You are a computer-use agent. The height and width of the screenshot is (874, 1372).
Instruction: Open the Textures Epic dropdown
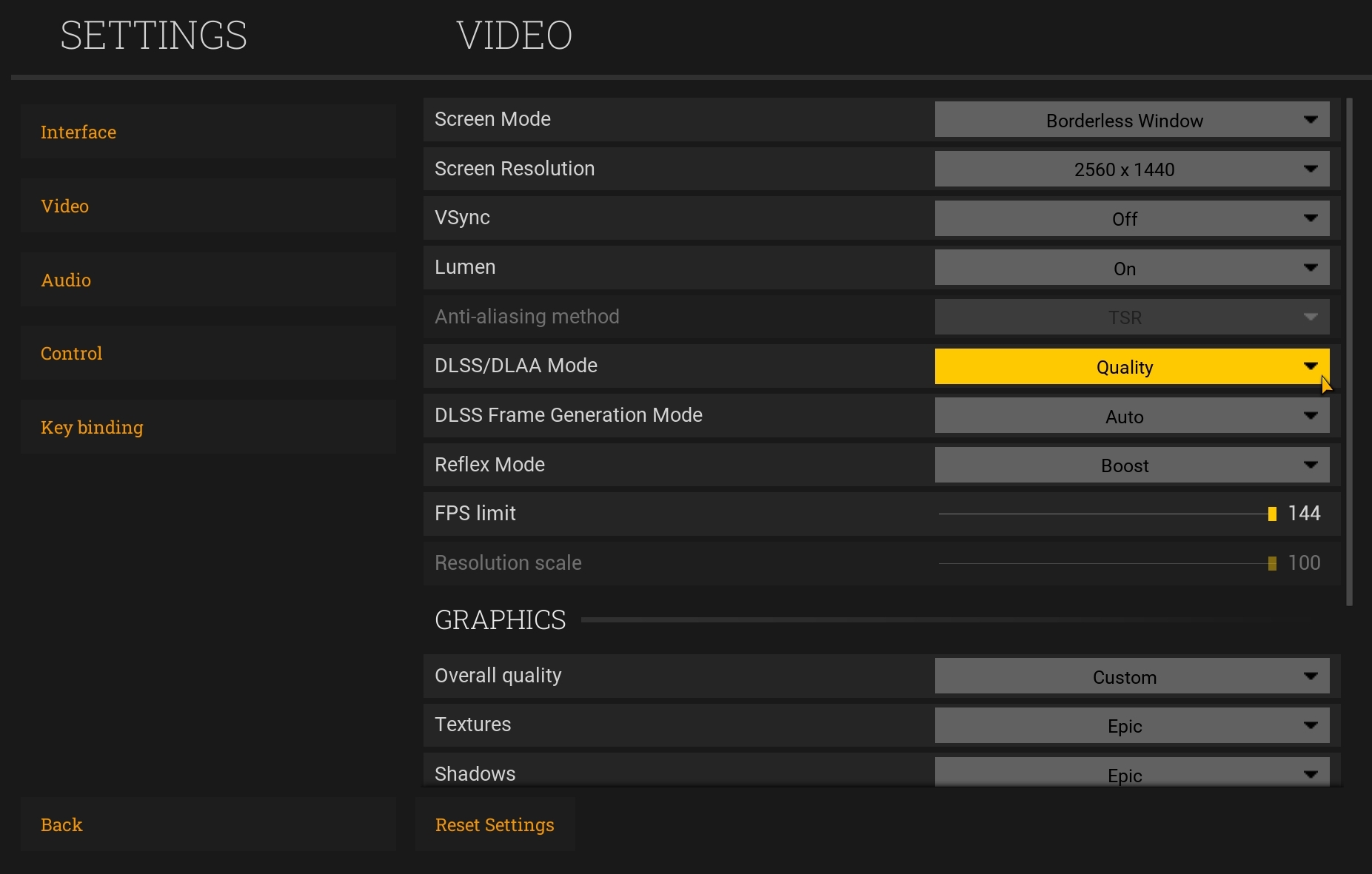point(1131,725)
